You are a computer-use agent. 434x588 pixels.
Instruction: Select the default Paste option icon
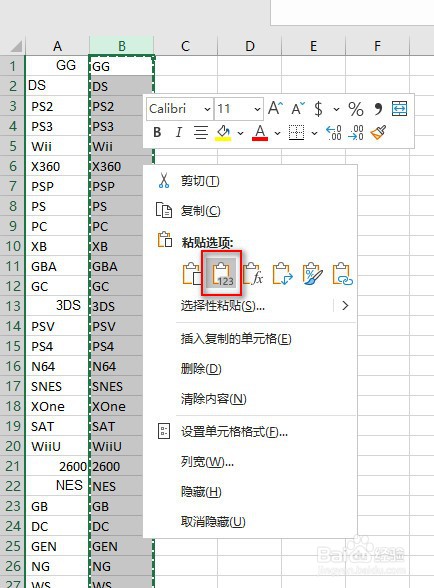click(x=191, y=274)
